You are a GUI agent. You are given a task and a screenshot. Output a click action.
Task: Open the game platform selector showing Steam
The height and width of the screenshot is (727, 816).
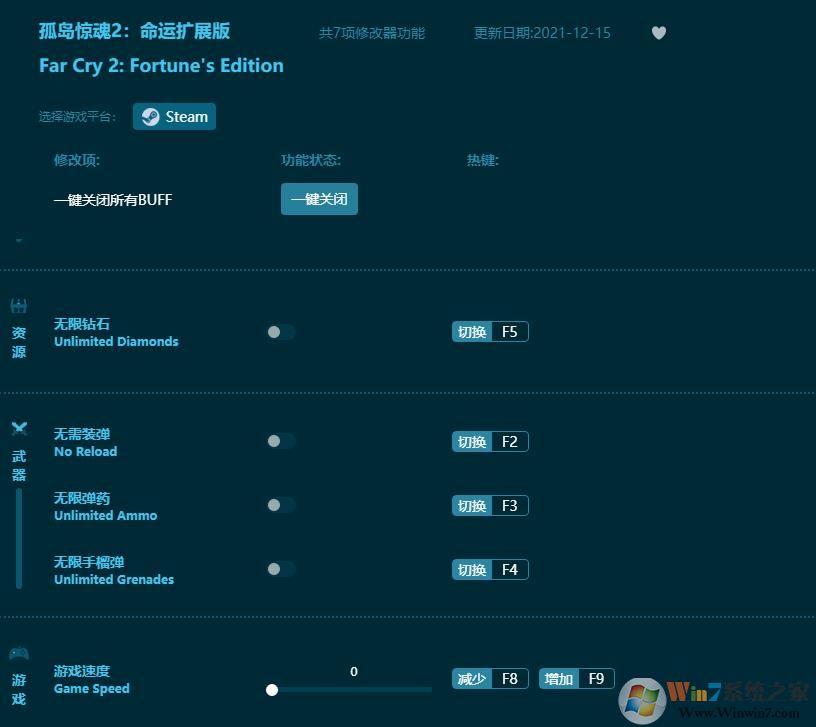(x=174, y=116)
